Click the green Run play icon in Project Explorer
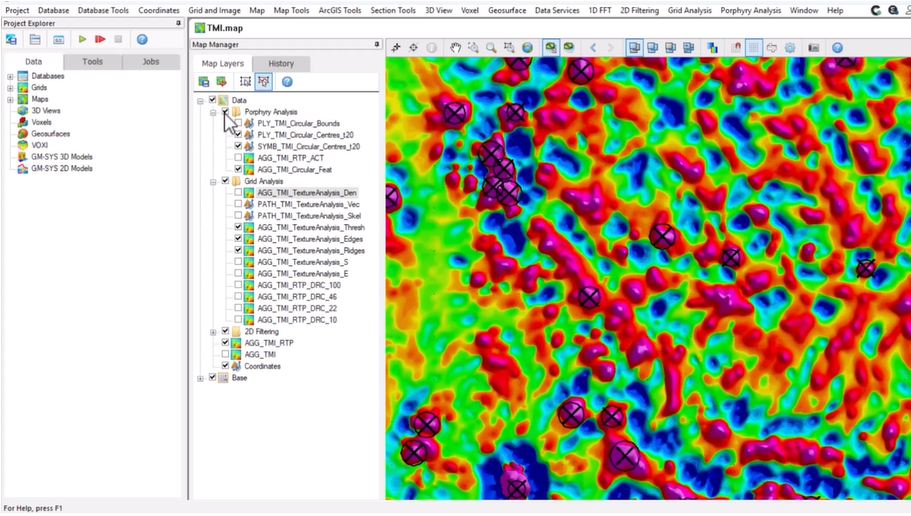Viewport: 911px width, 516px height. (x=83, y=40)
